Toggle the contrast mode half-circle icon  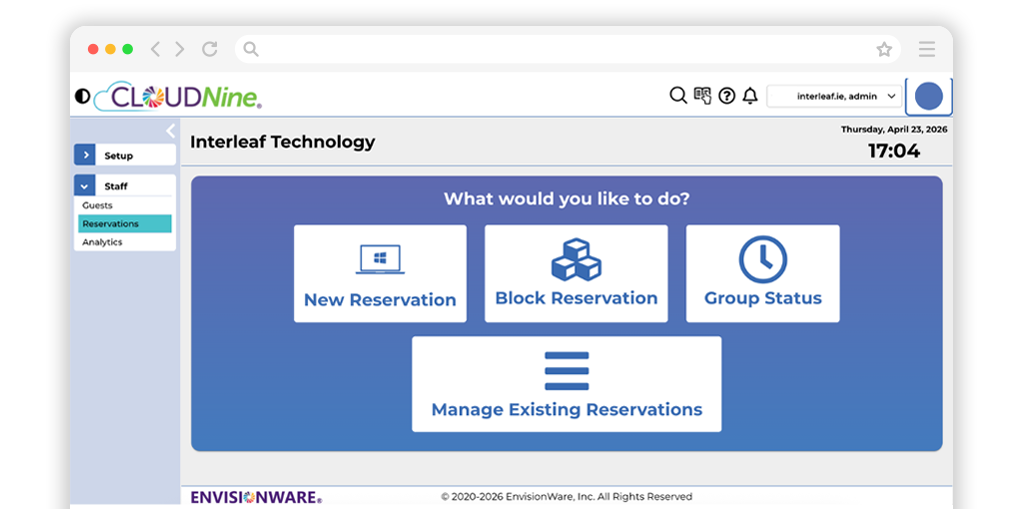tap(82, 97)
